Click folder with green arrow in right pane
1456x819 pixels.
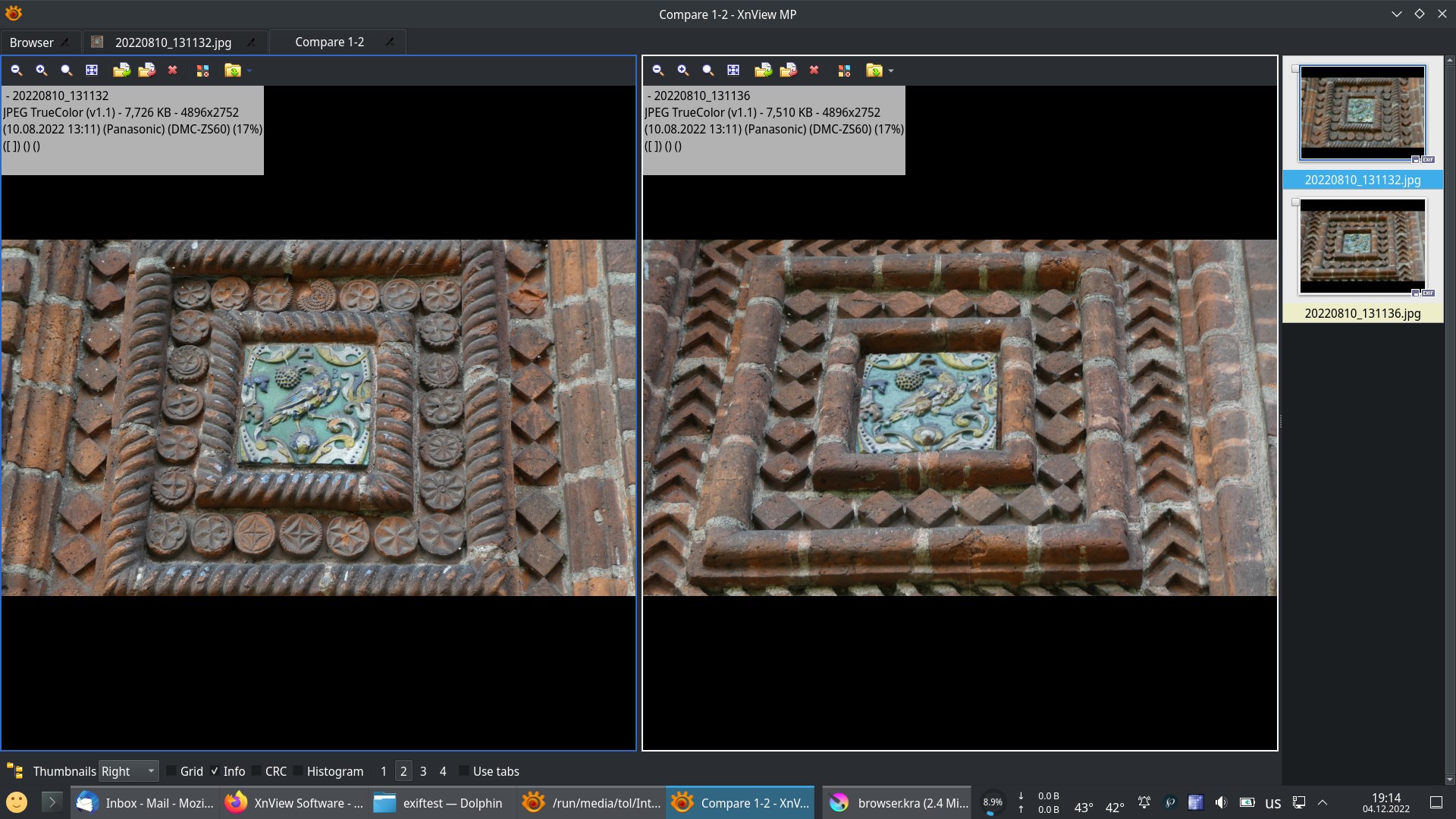point(763,71)
